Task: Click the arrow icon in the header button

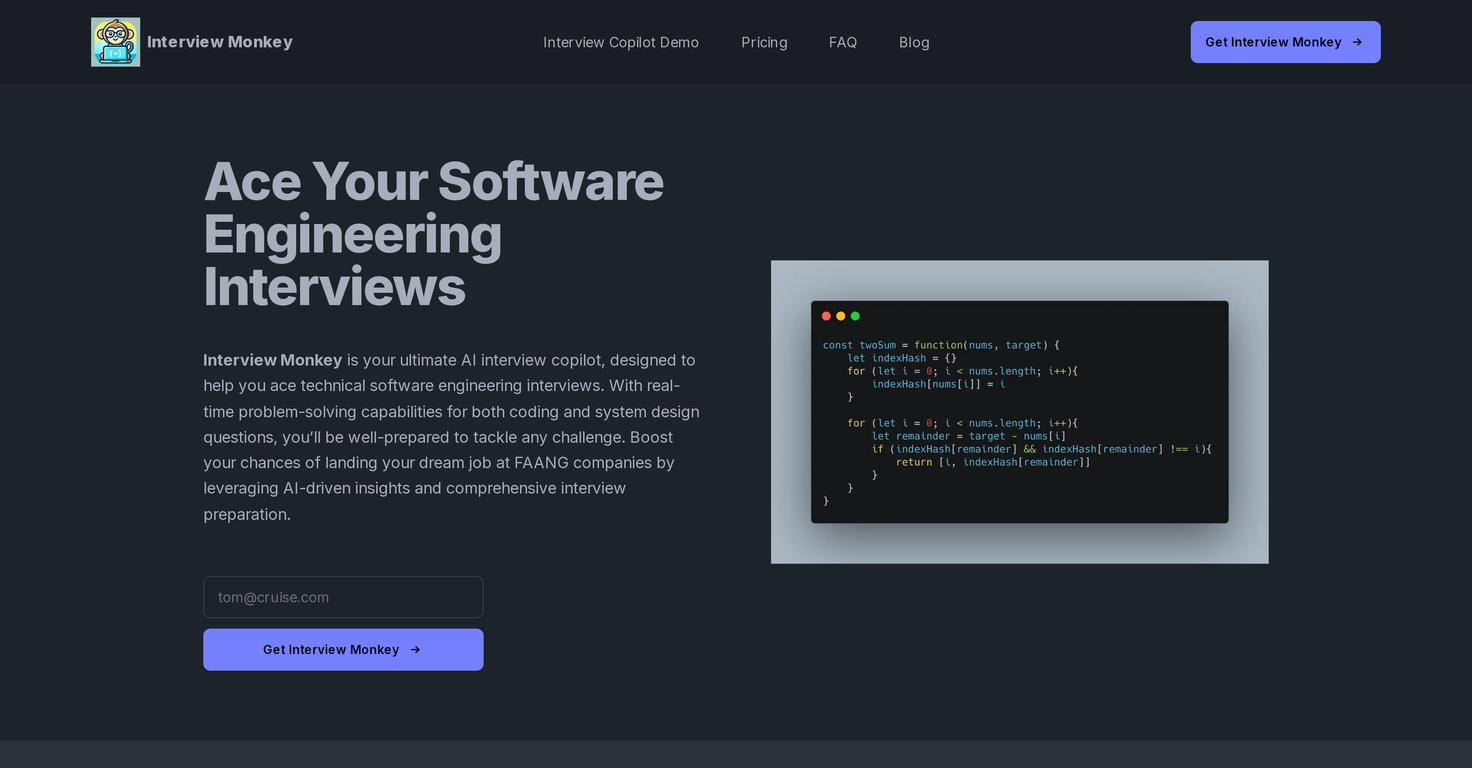Action: coord(1357,42)
